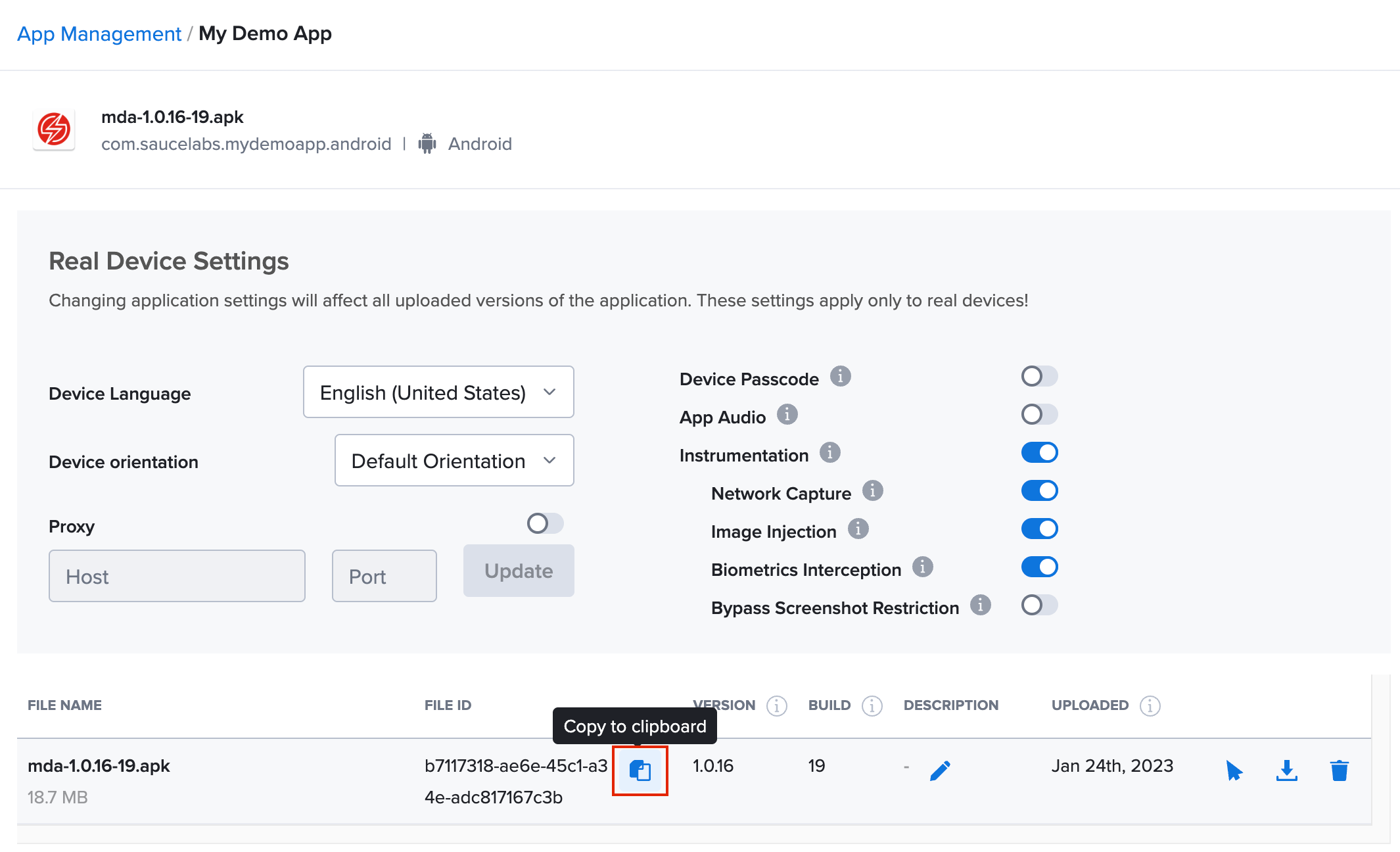
Task: Click the Host proxy input field
Action: 176,576
